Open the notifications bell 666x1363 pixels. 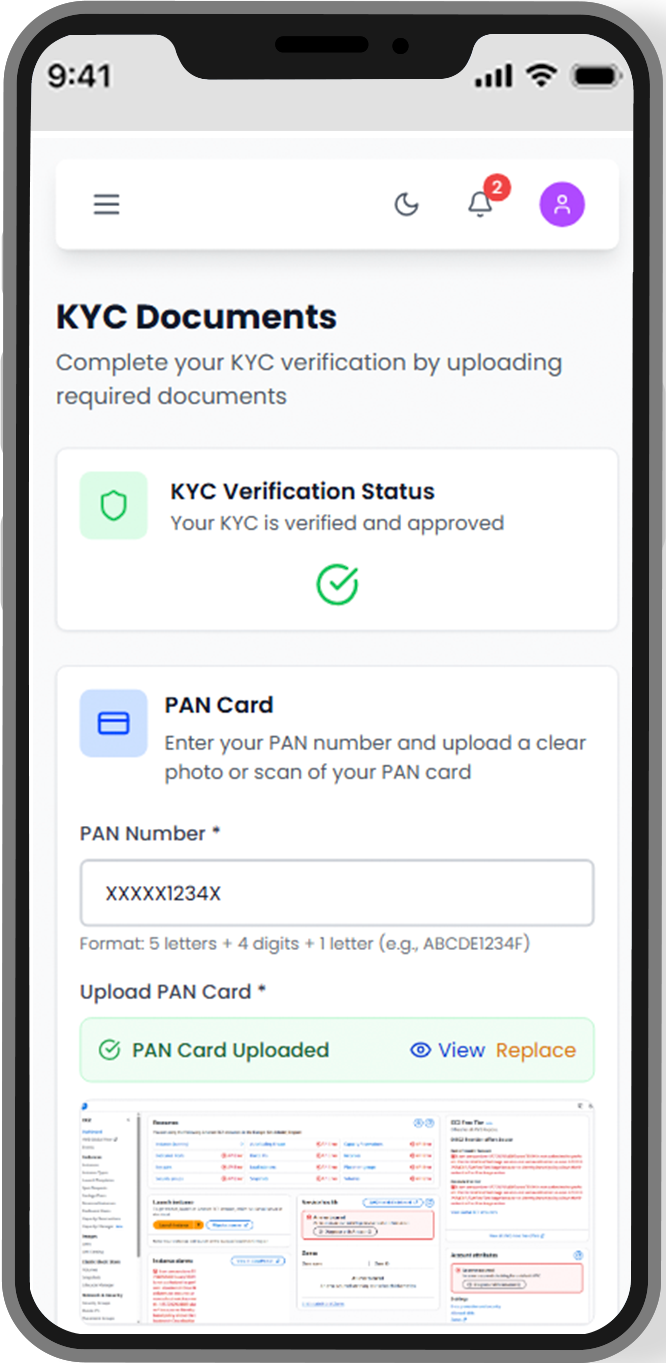point(479,205)
